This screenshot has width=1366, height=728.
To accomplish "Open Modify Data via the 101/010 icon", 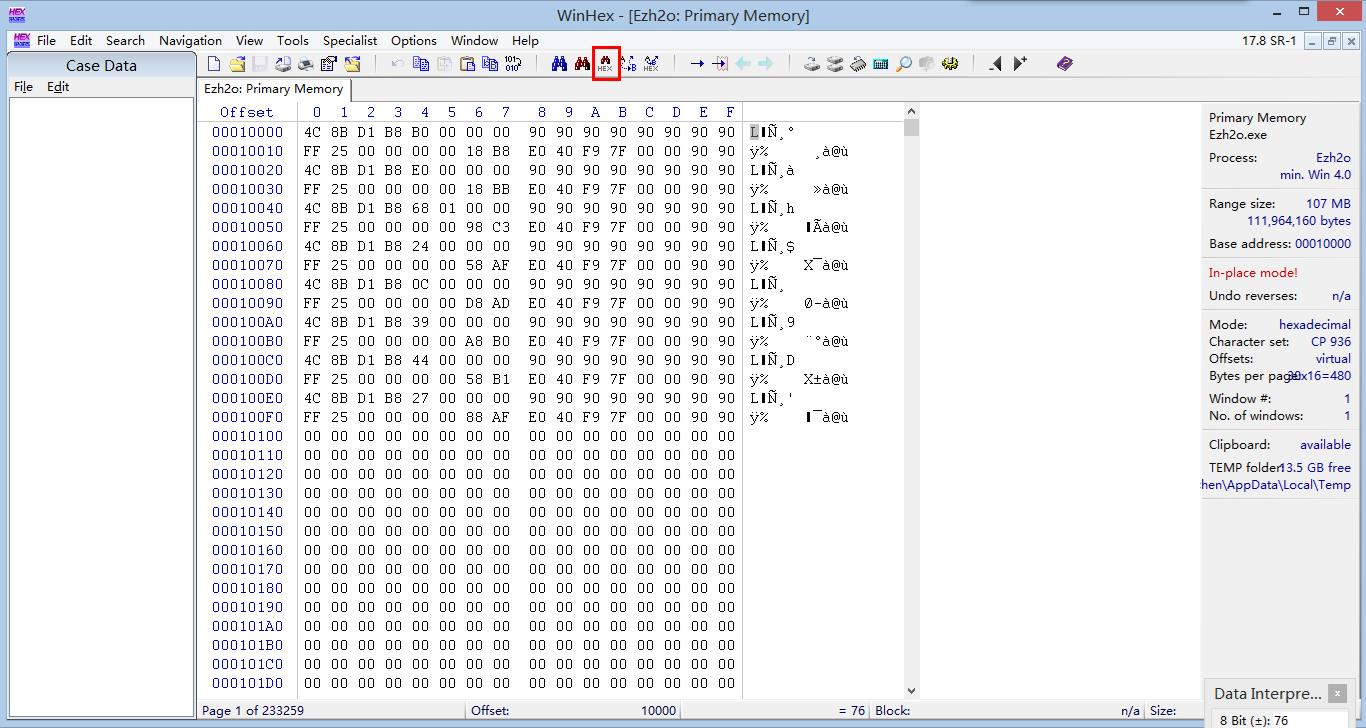I will [x=513, y=64].
